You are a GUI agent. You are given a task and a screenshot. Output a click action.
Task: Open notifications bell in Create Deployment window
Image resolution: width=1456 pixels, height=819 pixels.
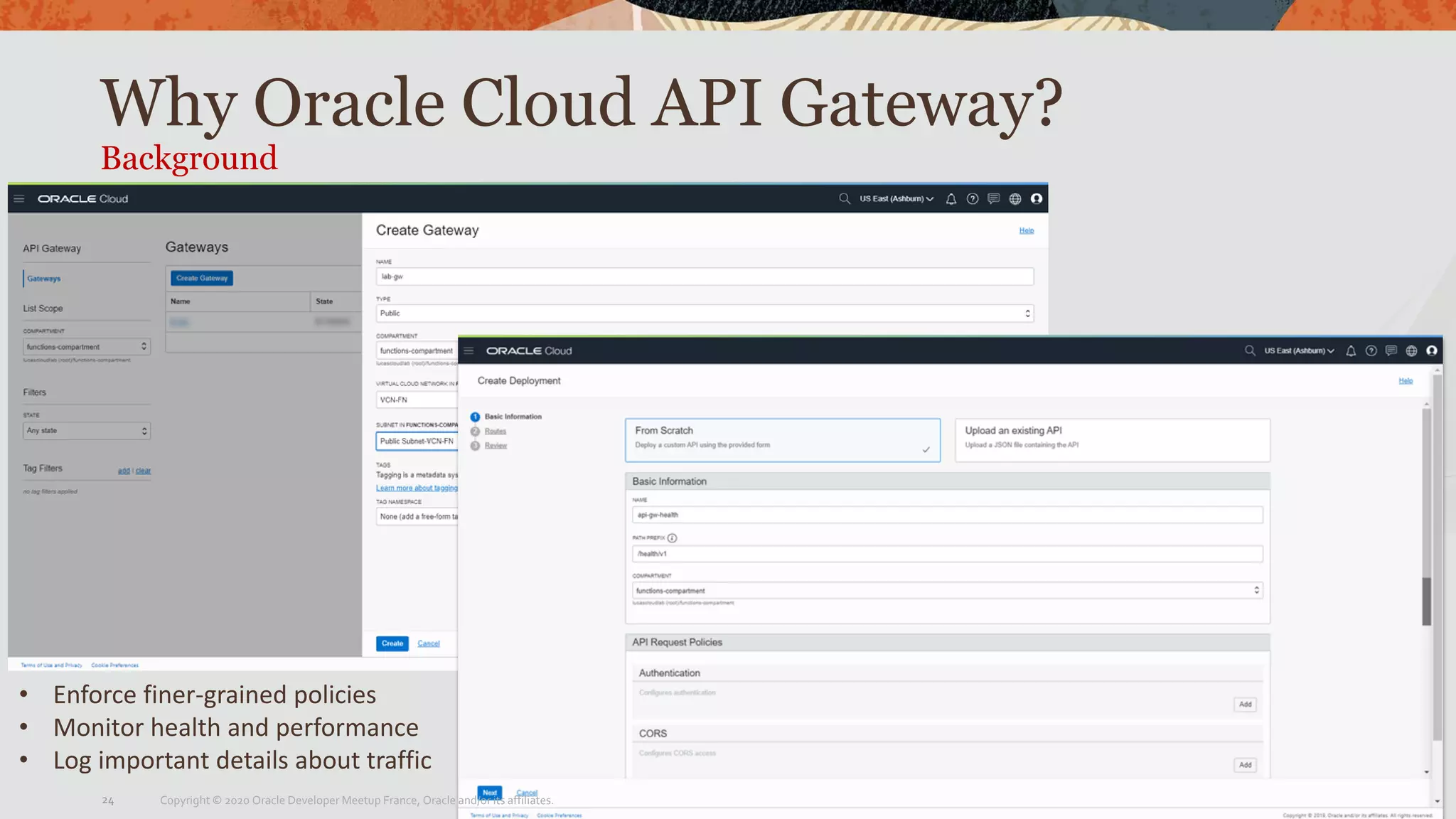[1351, 350]
